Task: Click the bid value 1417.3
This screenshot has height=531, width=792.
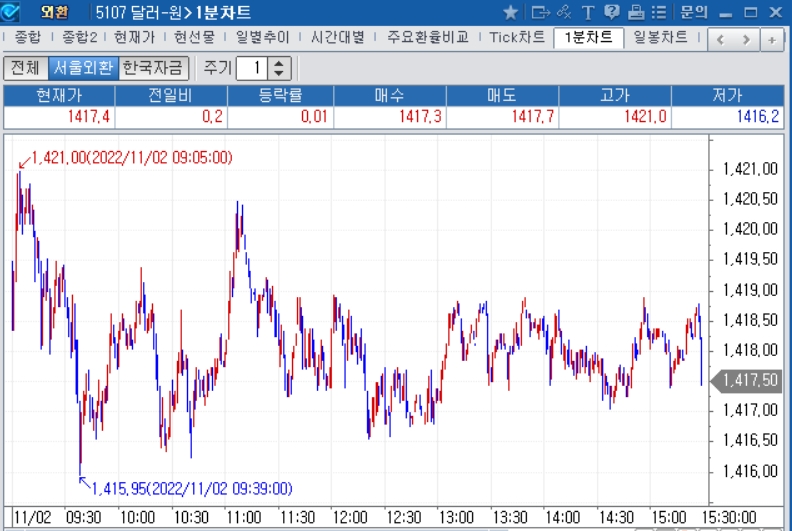Action: point(420,117)
